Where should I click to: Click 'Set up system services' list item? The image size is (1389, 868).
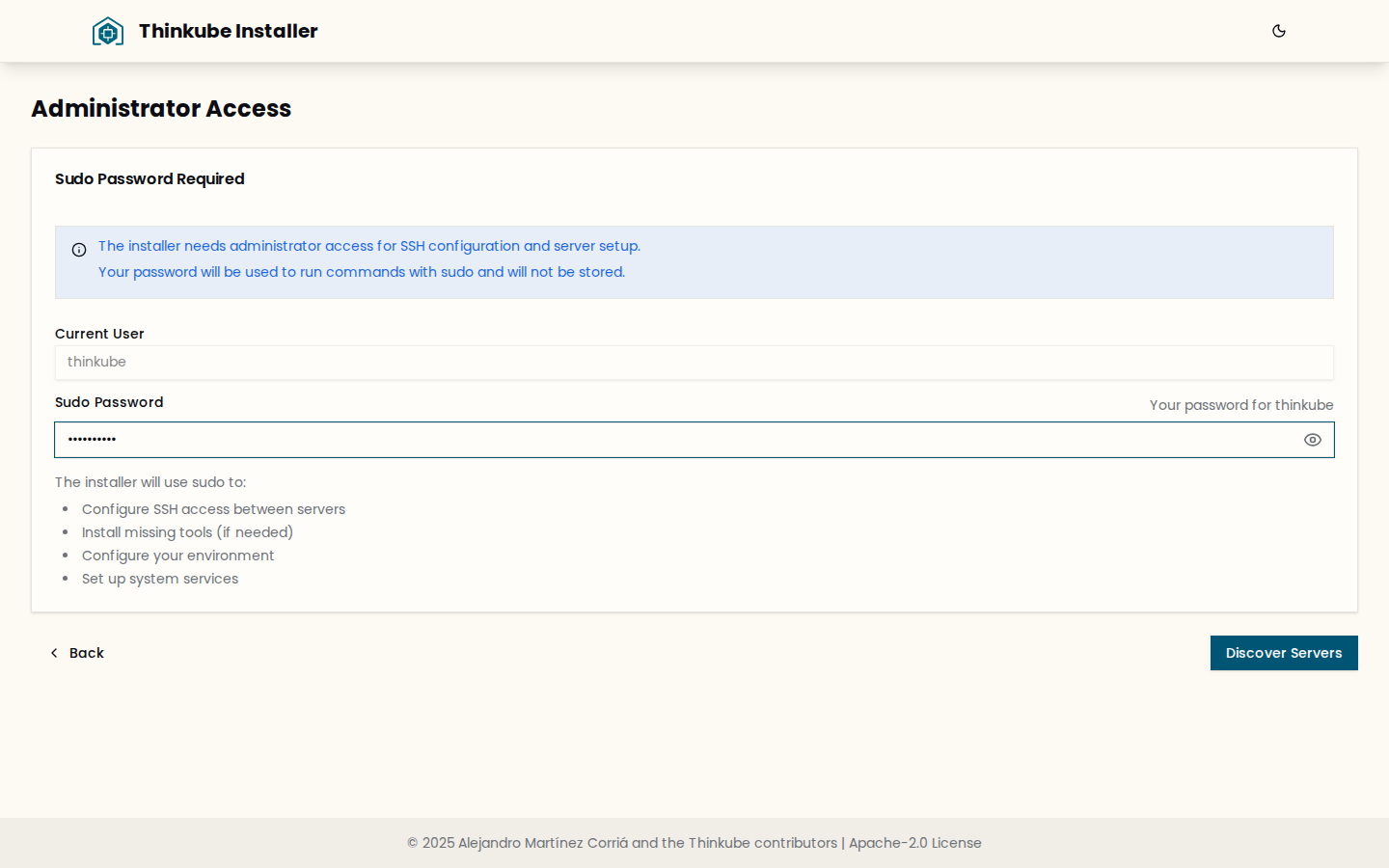[x=160, y=579]
